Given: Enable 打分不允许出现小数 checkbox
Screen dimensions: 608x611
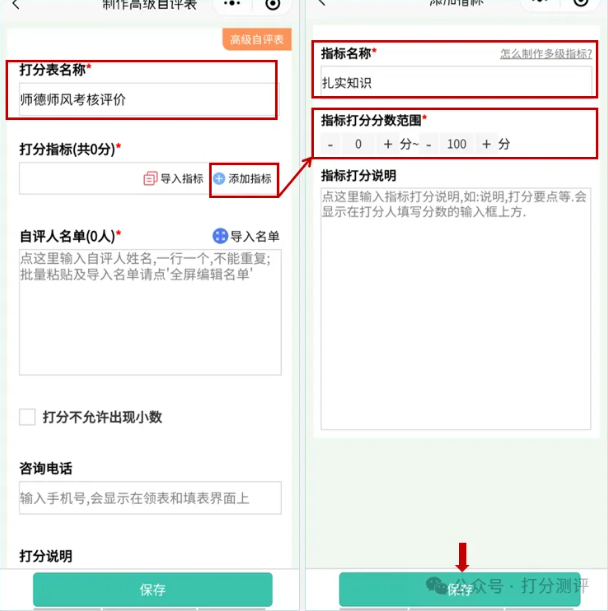Looking at the screenshot, I should click(x=27, y=417).
